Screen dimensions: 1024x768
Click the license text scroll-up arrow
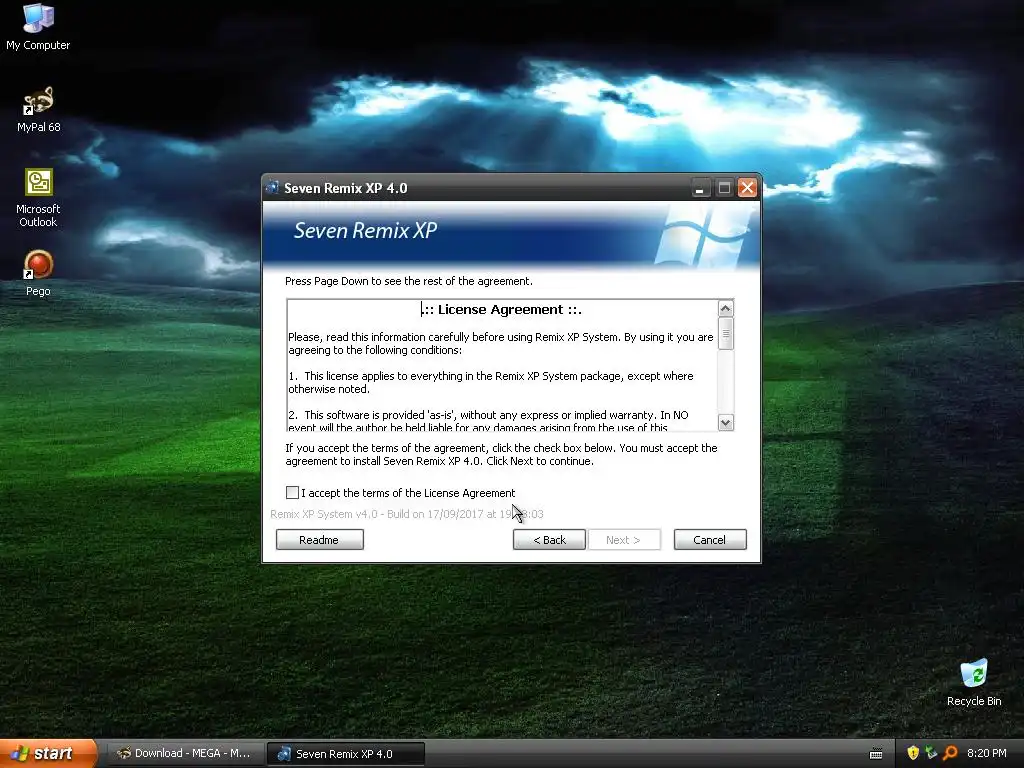click(726, 308)
